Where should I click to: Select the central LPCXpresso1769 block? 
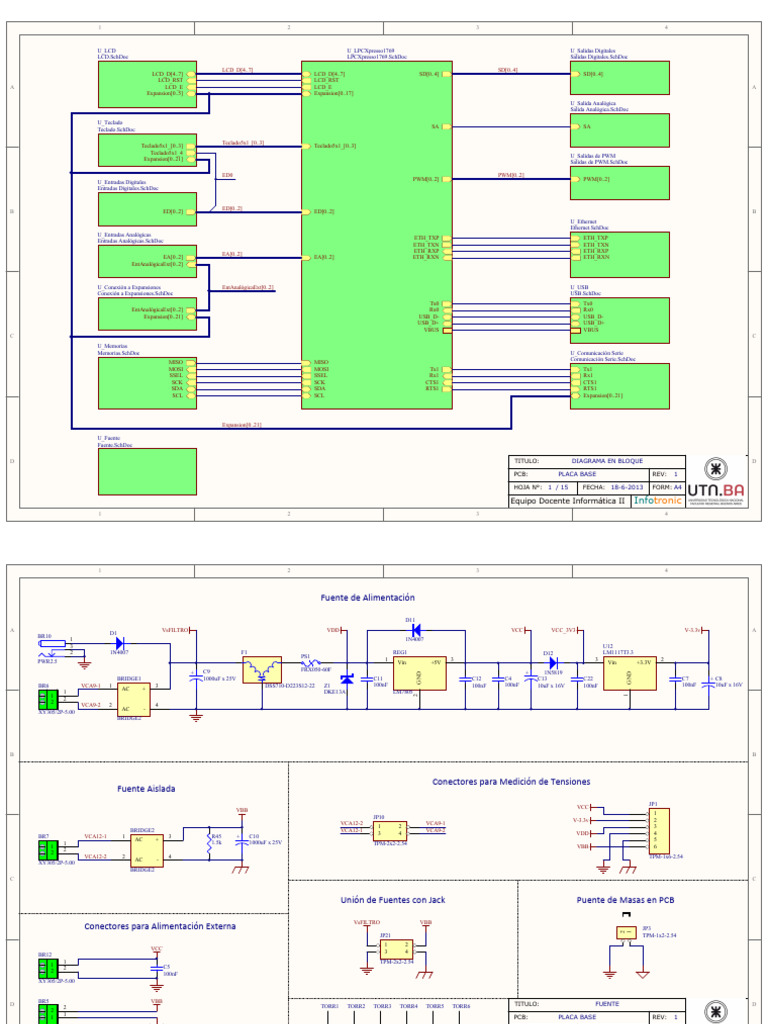(x=377, y=235)
